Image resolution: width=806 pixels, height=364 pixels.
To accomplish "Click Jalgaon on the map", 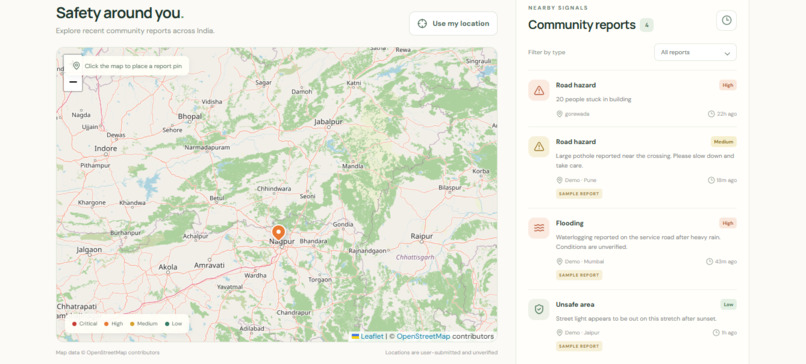I will (x=89, y=250).
